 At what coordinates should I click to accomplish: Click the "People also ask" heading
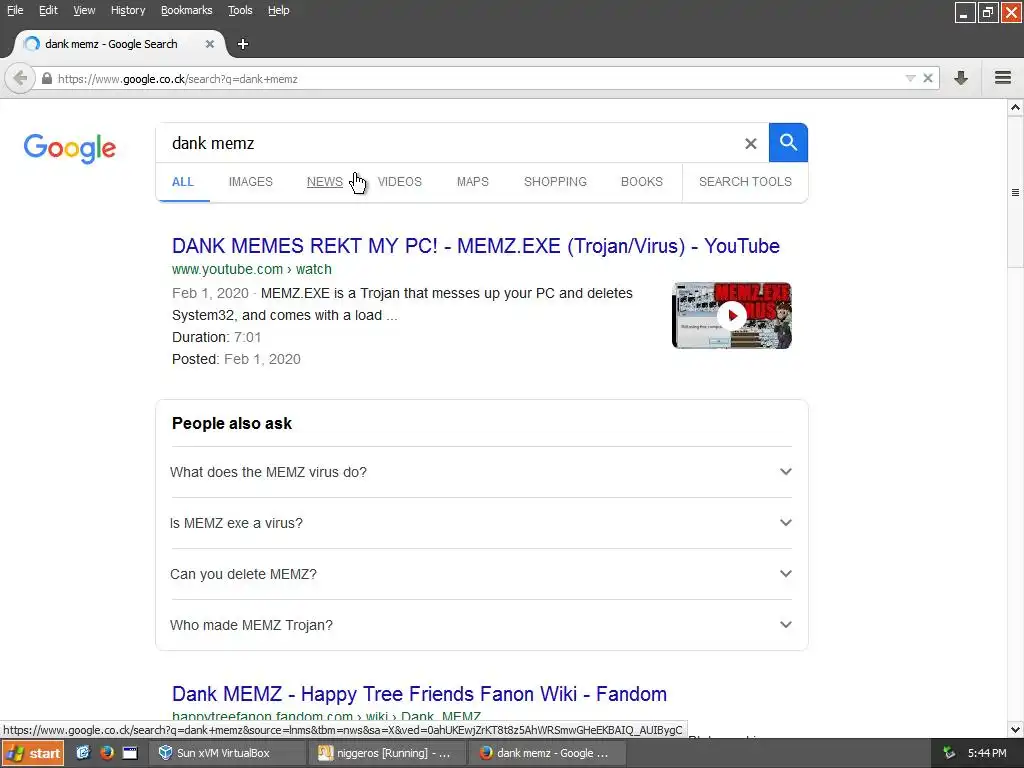pyautogui.click(x=232, y=423)
